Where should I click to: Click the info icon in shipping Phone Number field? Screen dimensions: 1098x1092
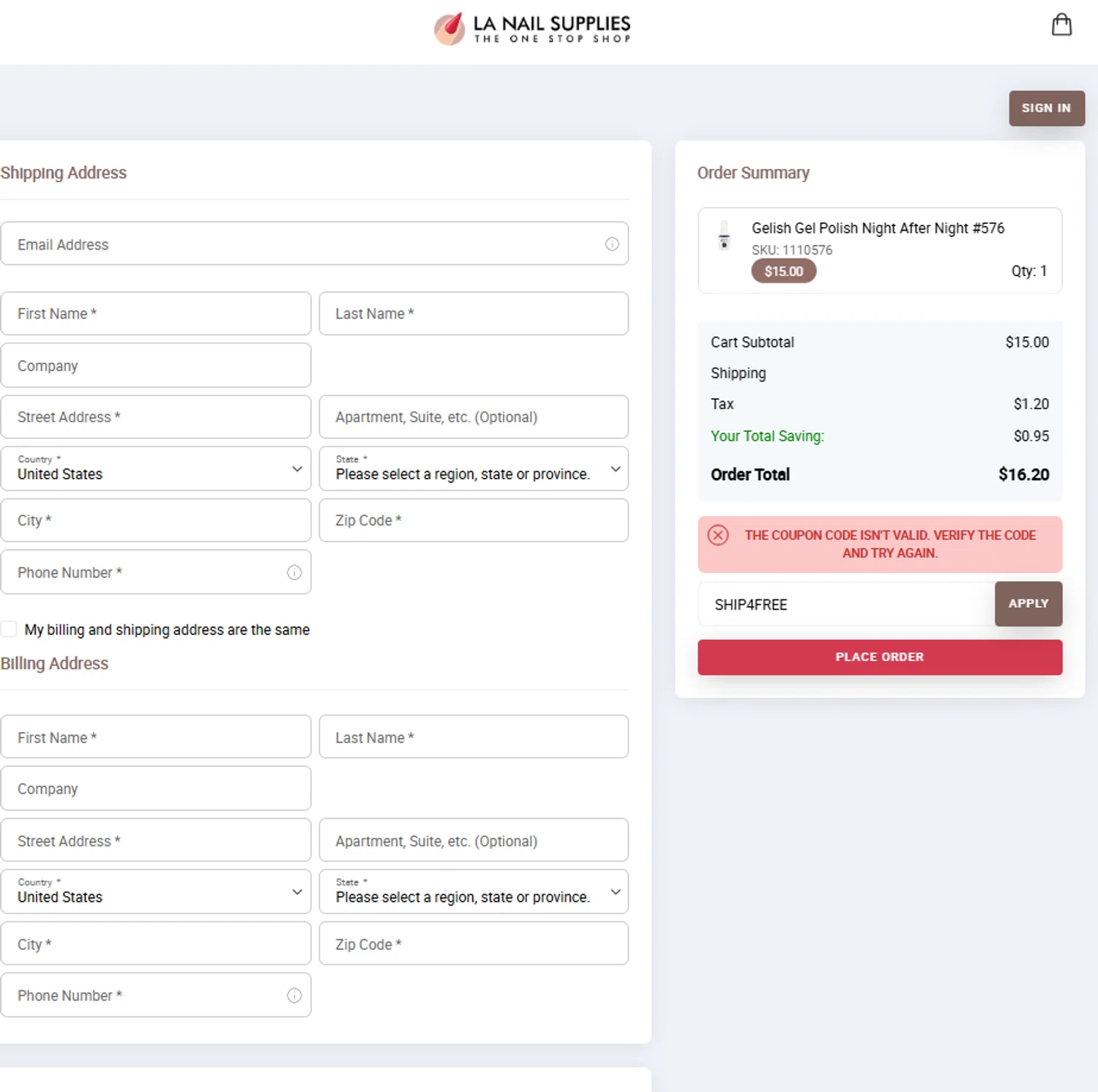click(x=294, y=572)
